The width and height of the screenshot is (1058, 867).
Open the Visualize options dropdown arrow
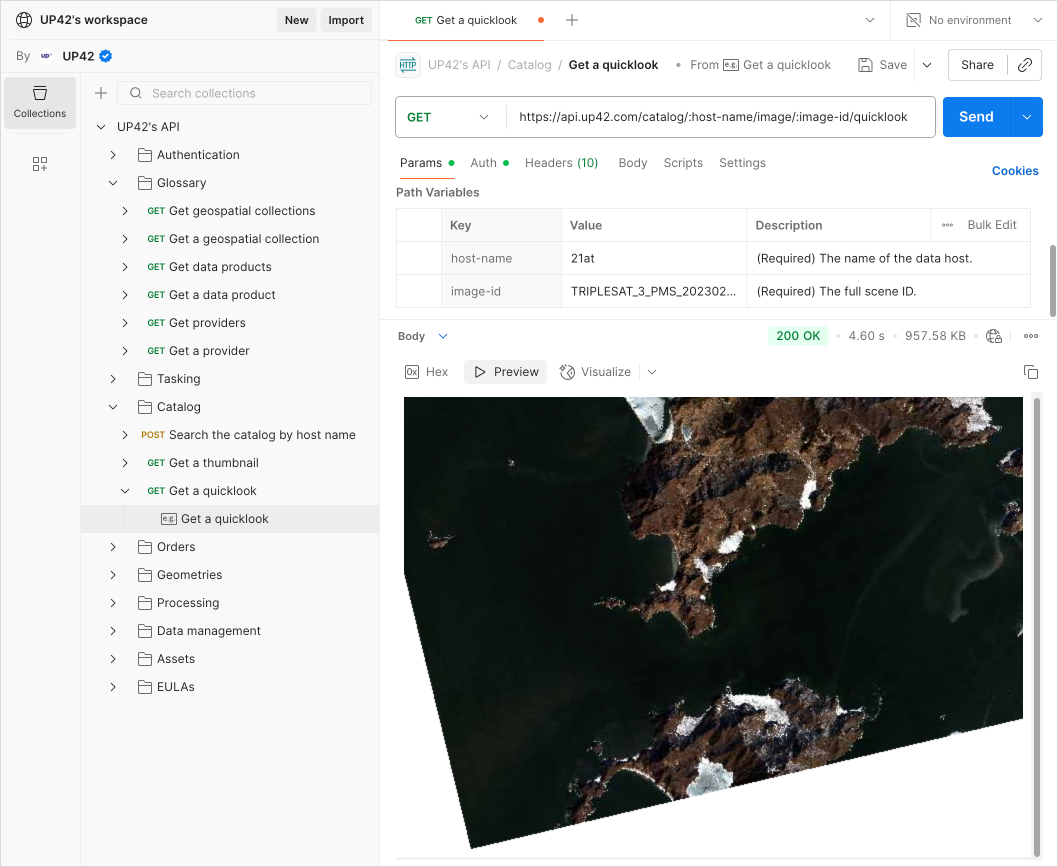[652, 372]
